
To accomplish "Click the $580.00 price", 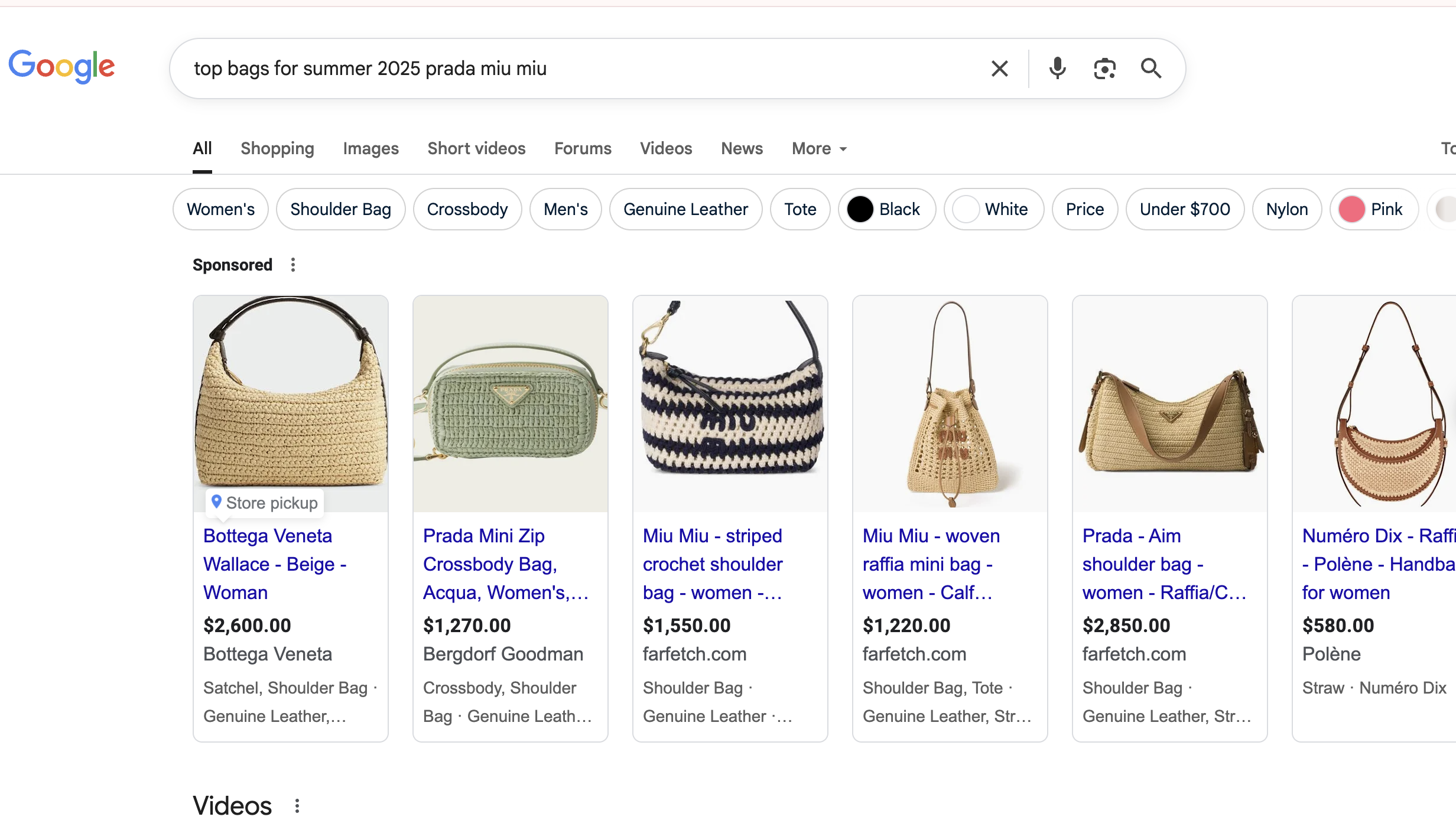I will [x=1338, y=625].
